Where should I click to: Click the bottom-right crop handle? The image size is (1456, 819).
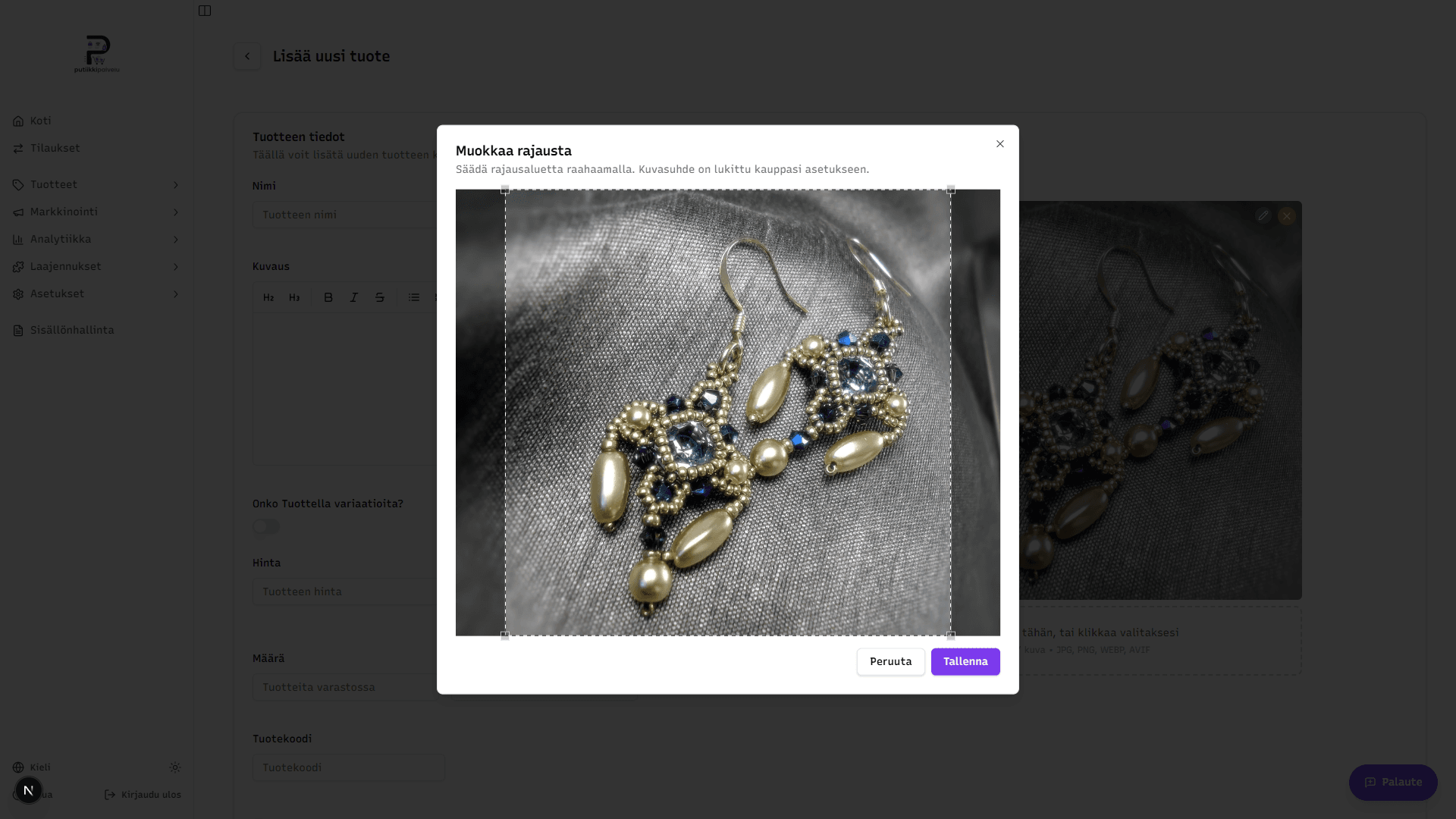[x=951, y=635]
